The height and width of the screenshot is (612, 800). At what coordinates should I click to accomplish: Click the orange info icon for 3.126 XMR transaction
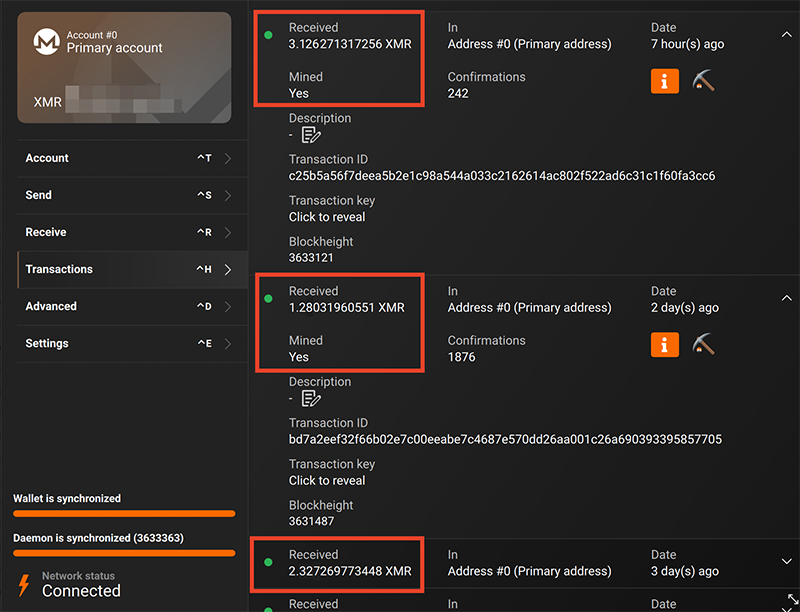(665, 81)
